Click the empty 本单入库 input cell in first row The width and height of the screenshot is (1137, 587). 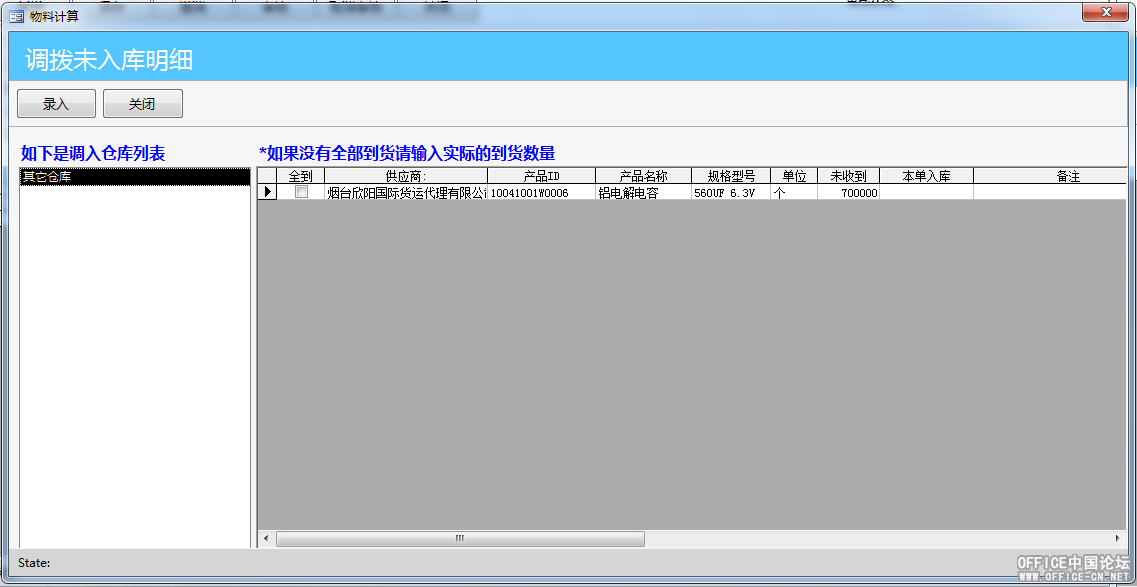click(927, 193)
